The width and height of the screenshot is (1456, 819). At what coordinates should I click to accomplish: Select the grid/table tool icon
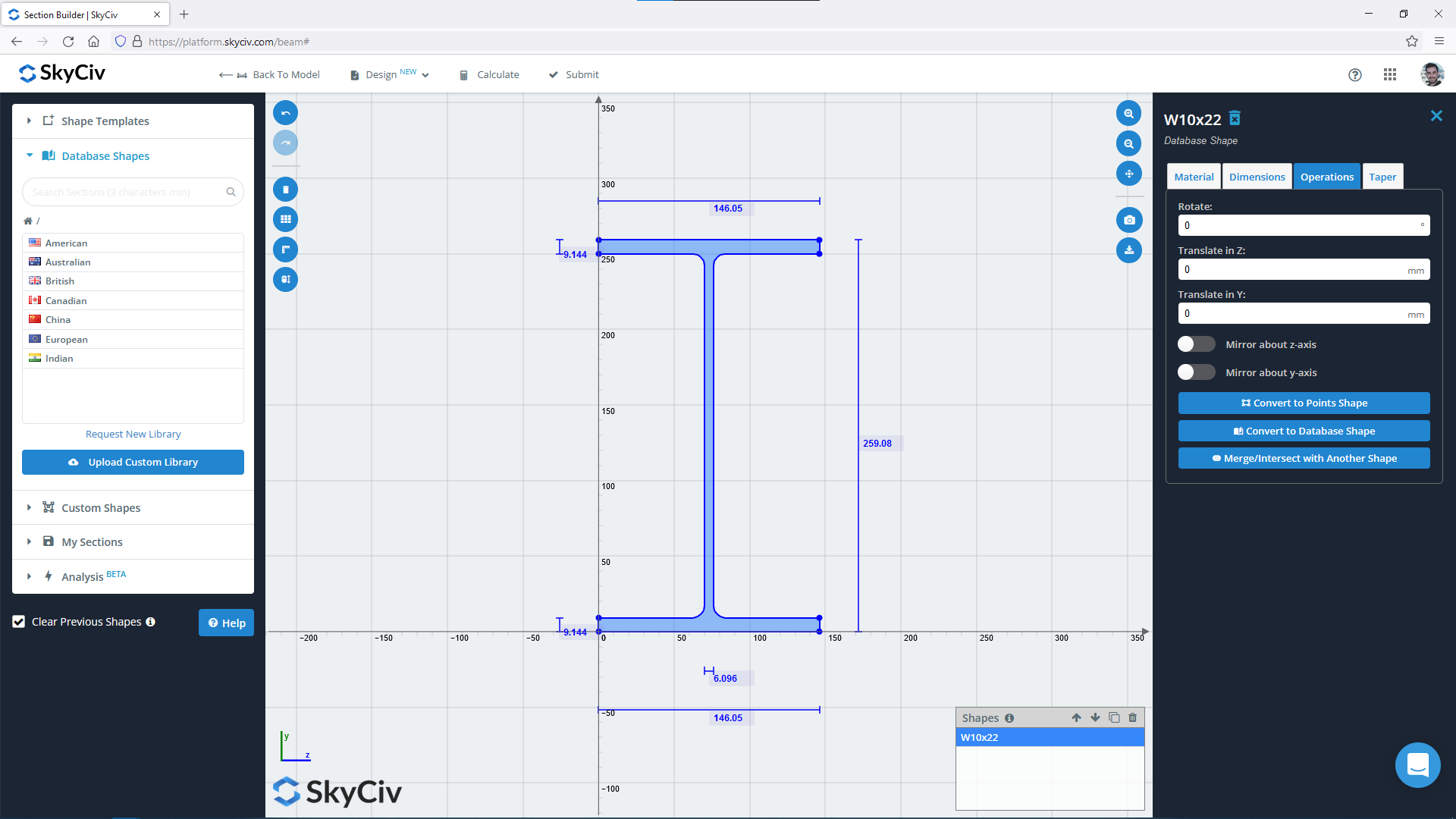pos(287,219)
